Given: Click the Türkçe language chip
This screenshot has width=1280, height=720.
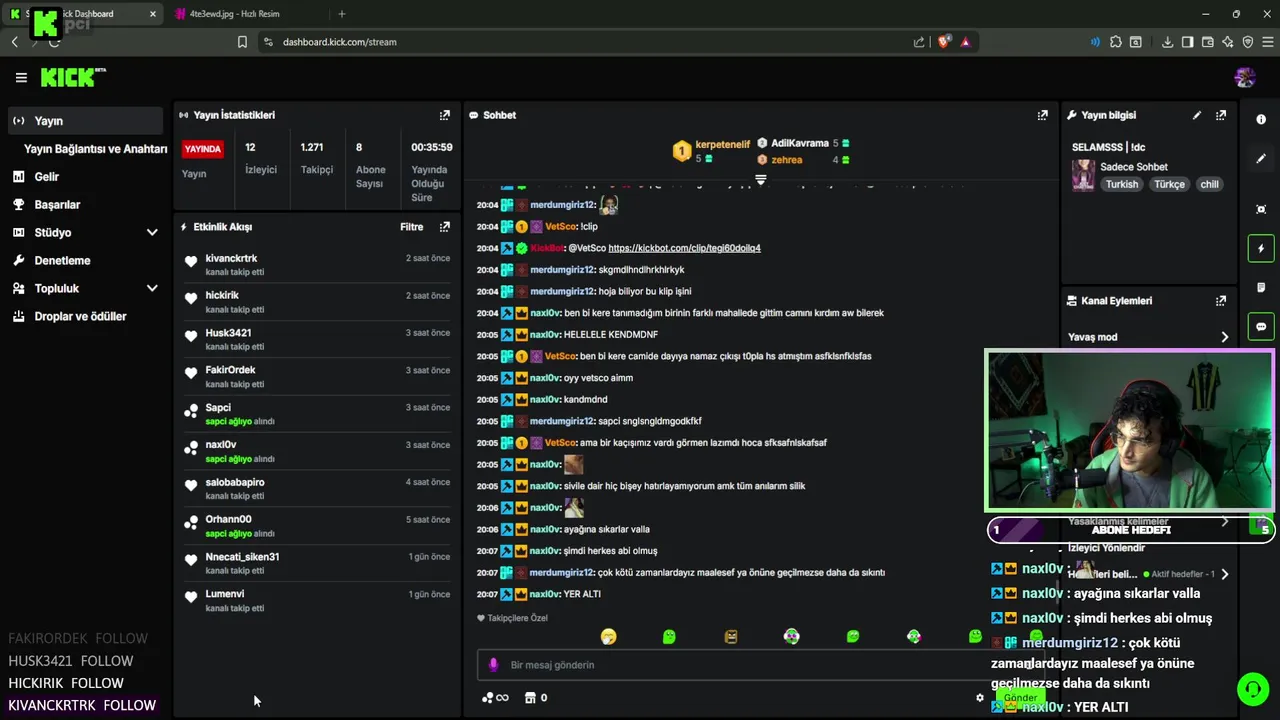Looking at the screenshot, I should pos(1169,185).
